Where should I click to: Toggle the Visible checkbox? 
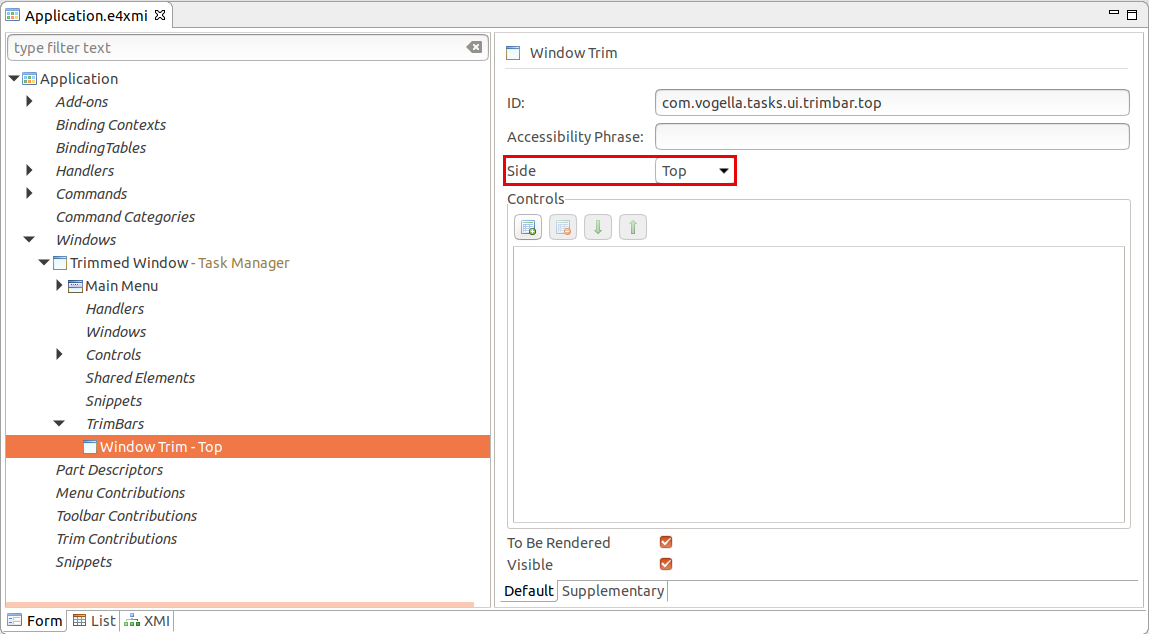click(x=666, y=564)
